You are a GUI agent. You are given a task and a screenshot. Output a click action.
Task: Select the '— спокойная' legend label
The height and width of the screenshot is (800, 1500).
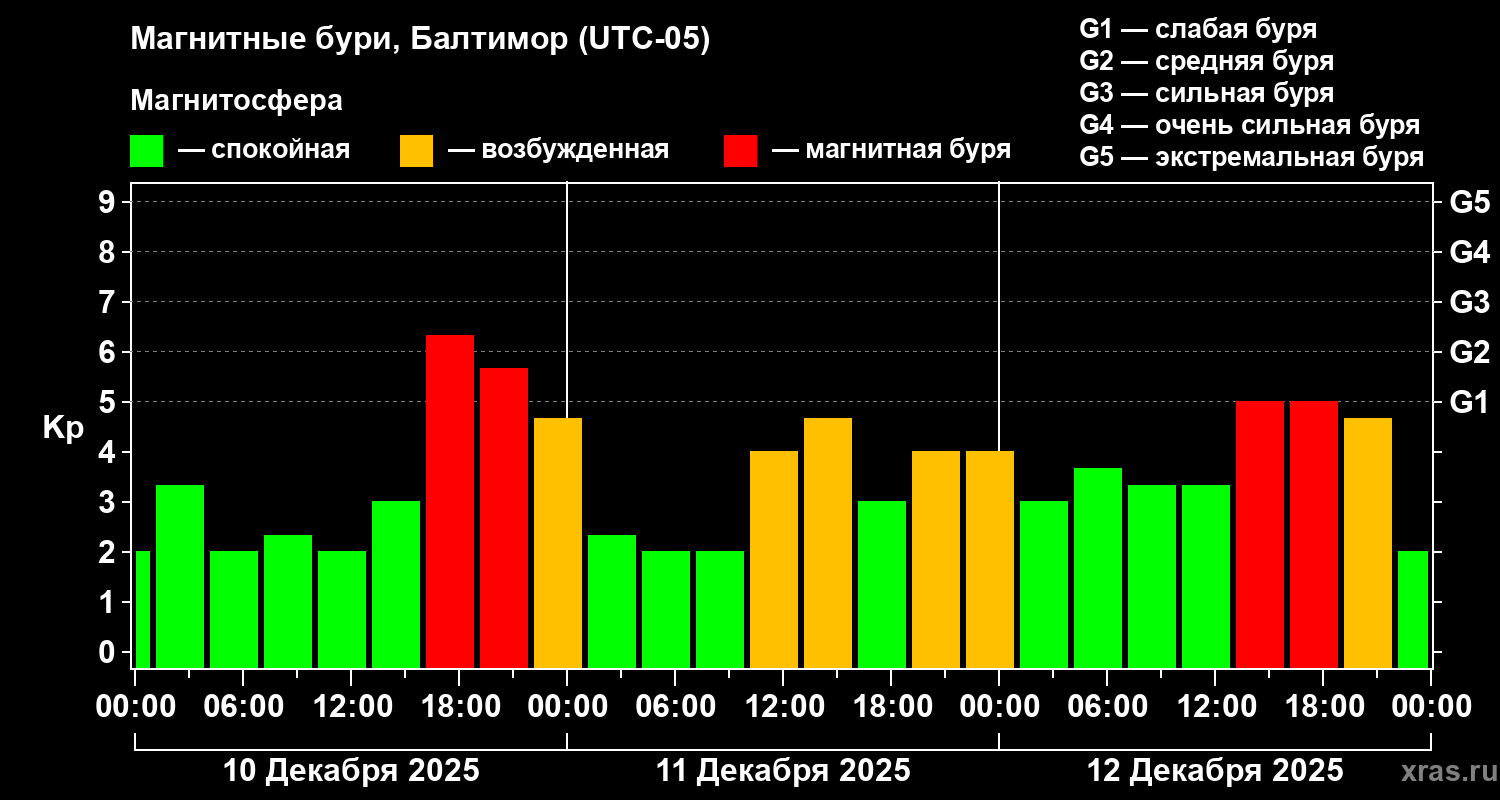click(x=264, y=150)
